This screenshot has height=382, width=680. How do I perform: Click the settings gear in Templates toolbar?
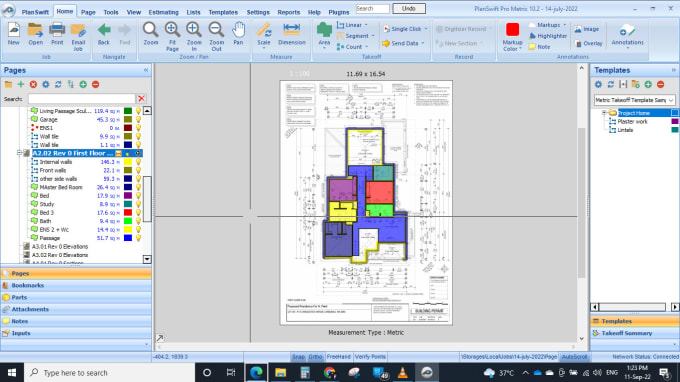(x=598, y=84)
